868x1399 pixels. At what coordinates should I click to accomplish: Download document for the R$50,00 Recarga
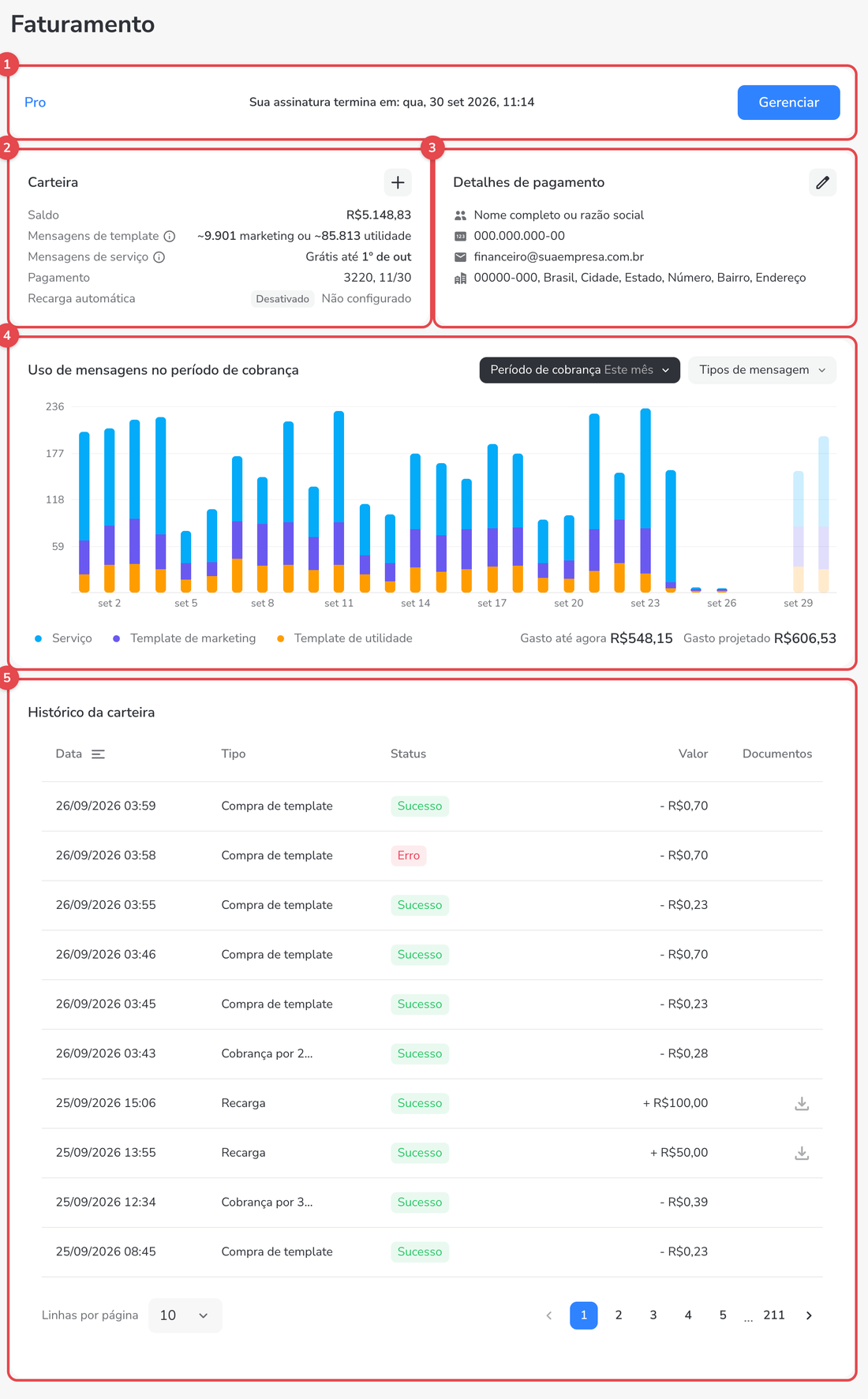[802, 1153]
